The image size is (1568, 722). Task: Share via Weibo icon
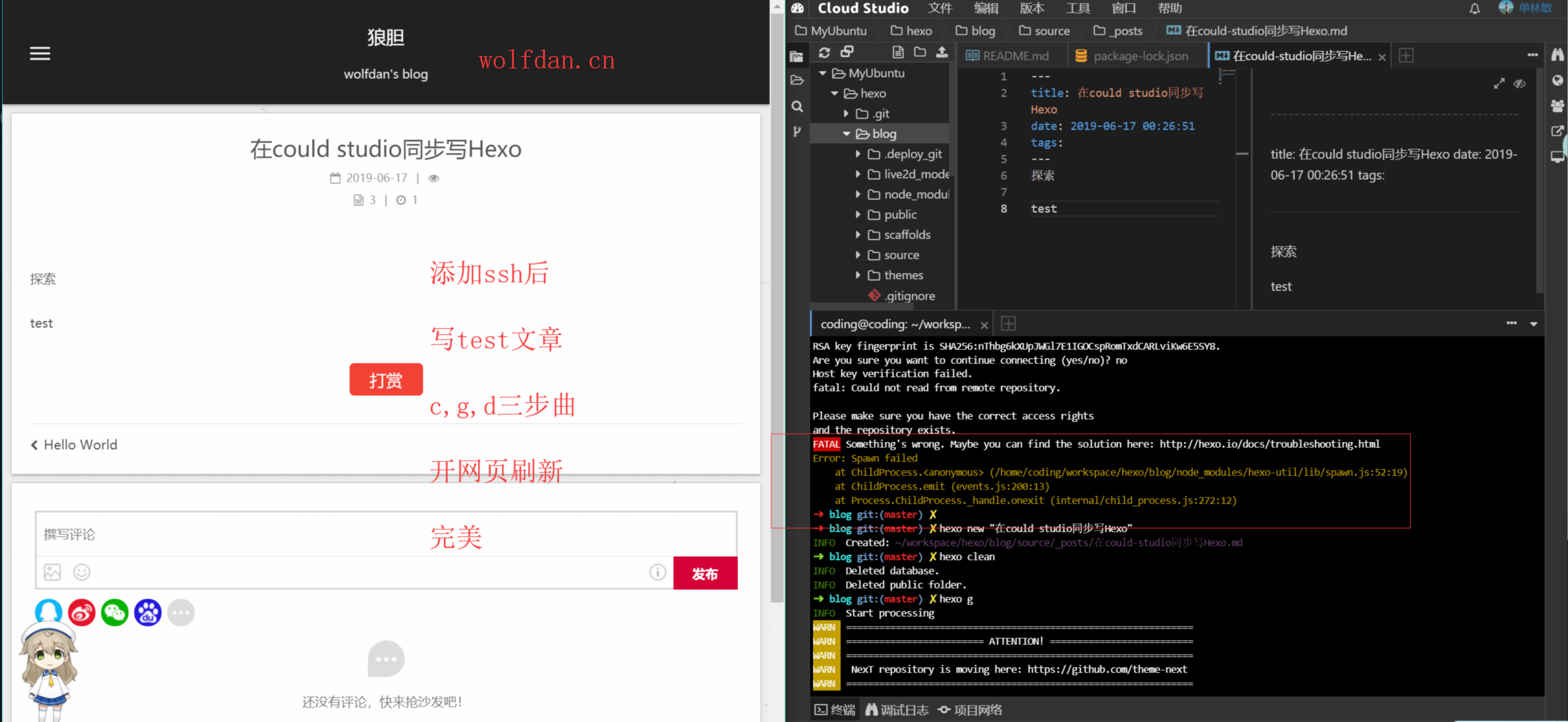coord(81,613)
